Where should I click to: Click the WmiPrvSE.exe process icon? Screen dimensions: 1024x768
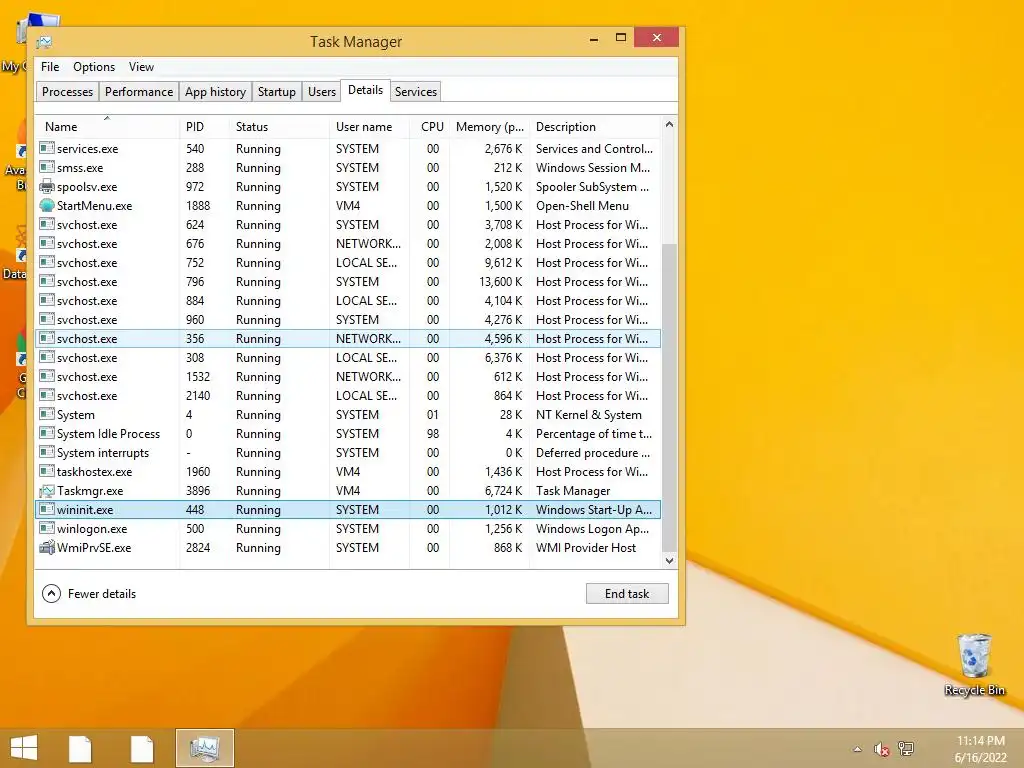[x=46, y=547]
